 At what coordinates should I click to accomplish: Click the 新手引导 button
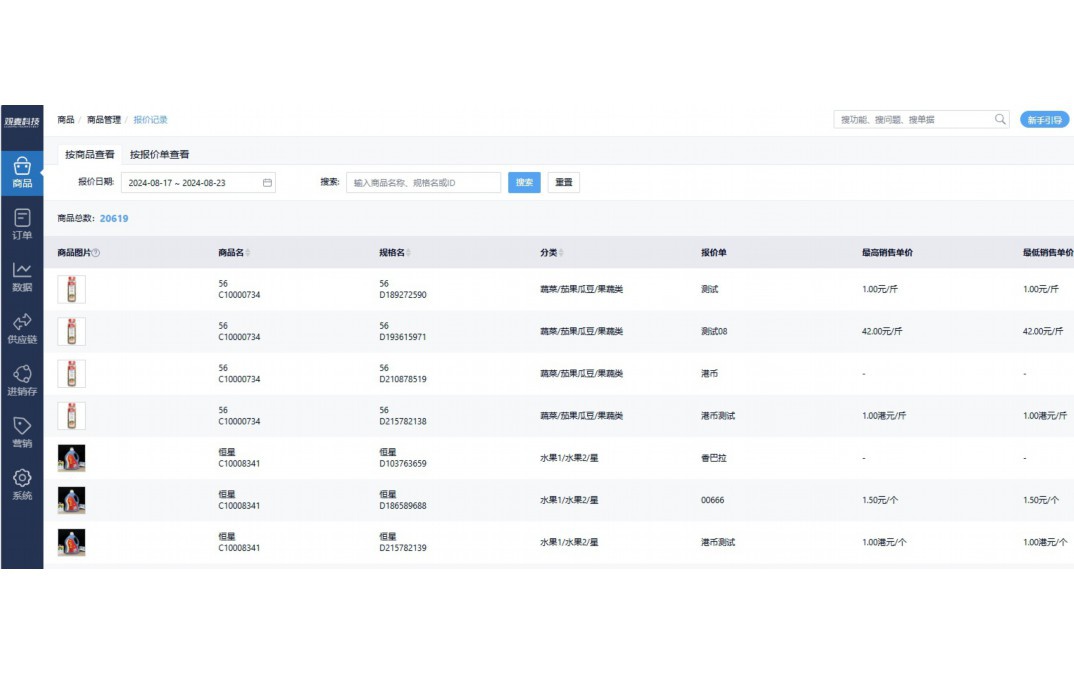coord(1045,120)
